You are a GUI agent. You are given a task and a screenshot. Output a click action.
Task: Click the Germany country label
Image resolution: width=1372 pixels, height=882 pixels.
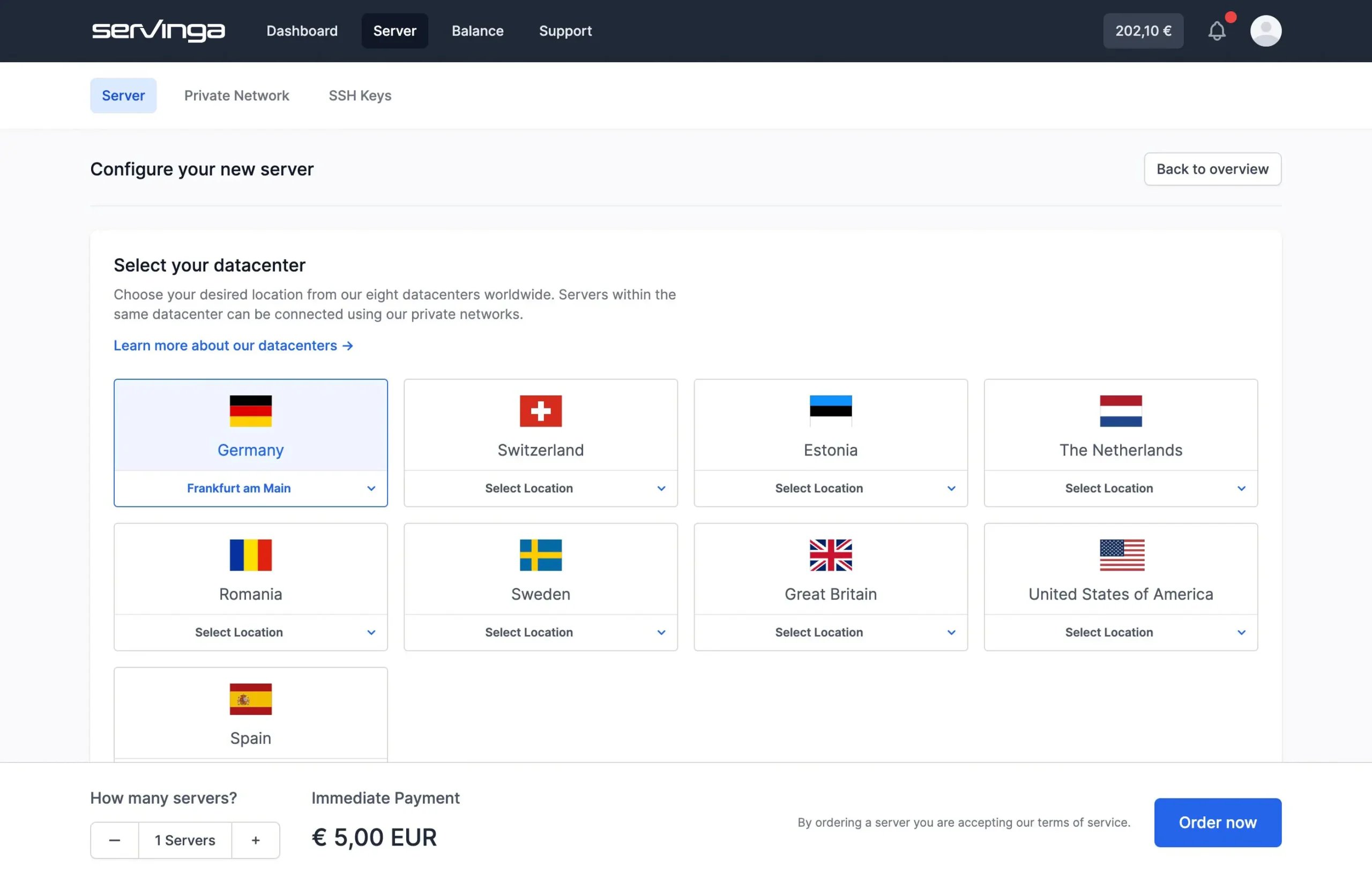(250, 450)
